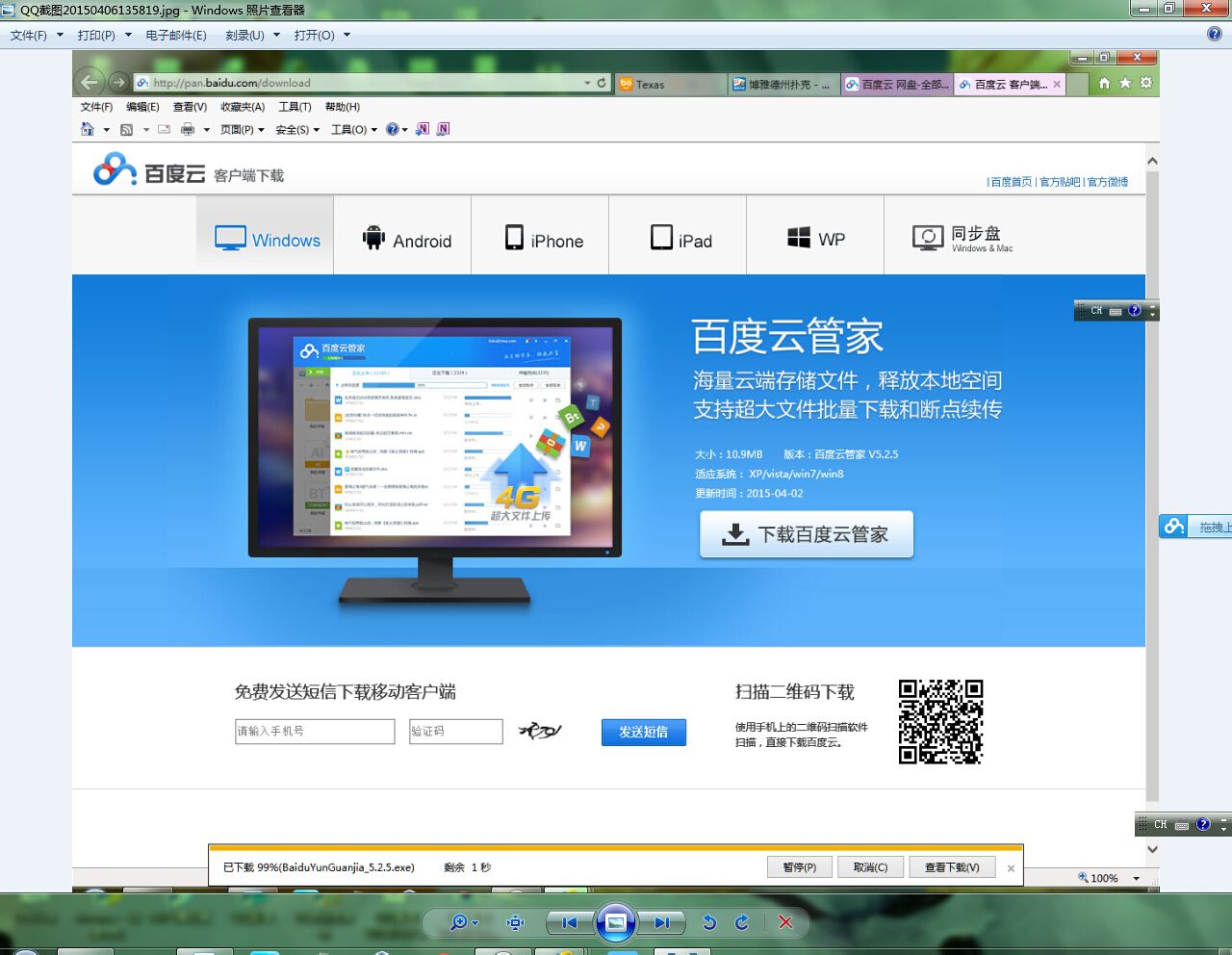Select the Android client tab

tap(403, 237)
